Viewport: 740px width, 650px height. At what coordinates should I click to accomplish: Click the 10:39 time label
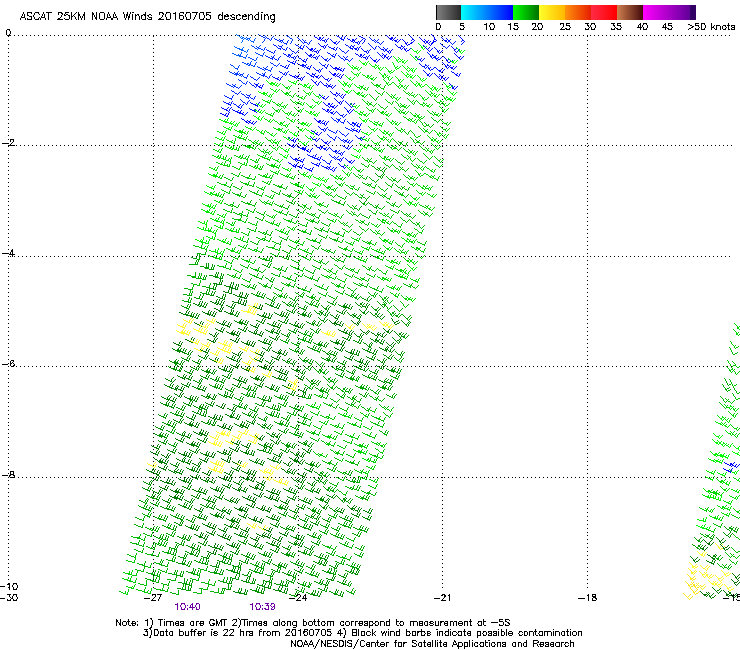(x=262, y=607)
